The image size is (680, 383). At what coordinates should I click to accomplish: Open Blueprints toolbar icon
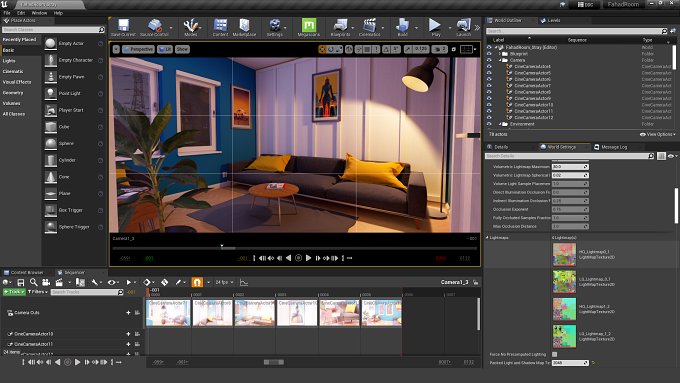click(x=340, y=25)
